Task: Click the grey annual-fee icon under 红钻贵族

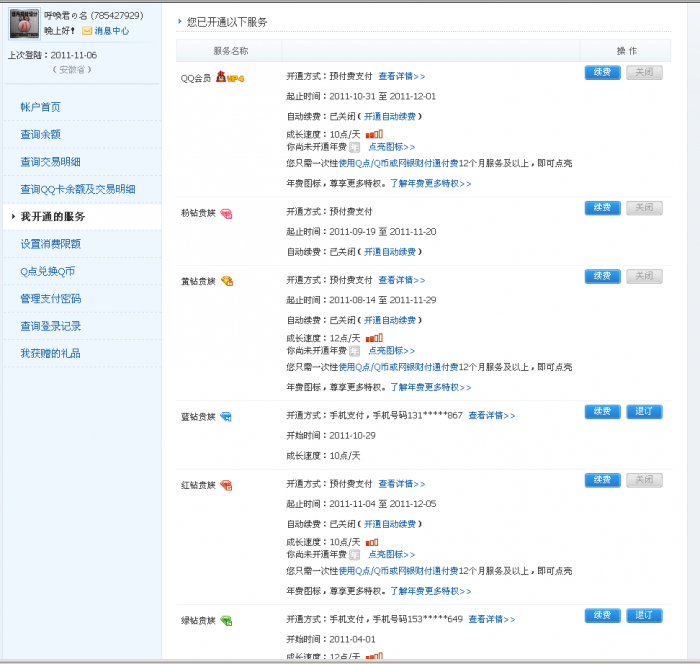Action: [x=354, y=555]
